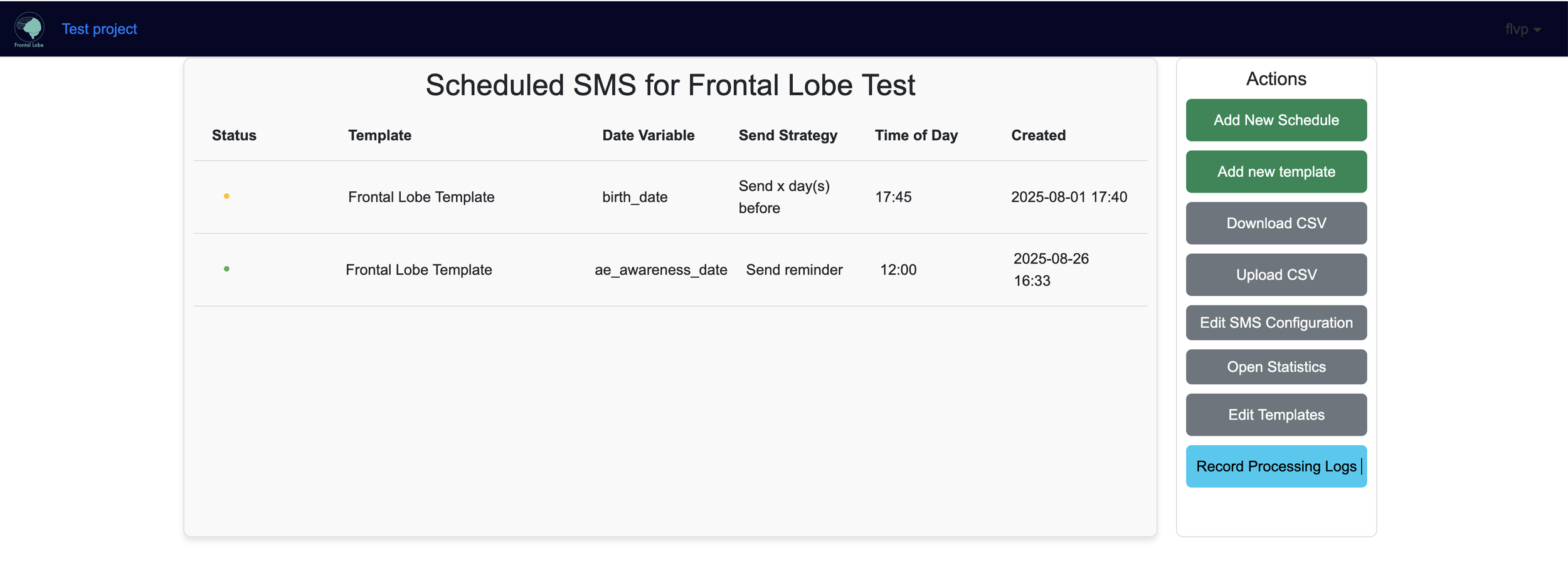
Task: Open the flvp user dropdown
Action: (1522, 29)
